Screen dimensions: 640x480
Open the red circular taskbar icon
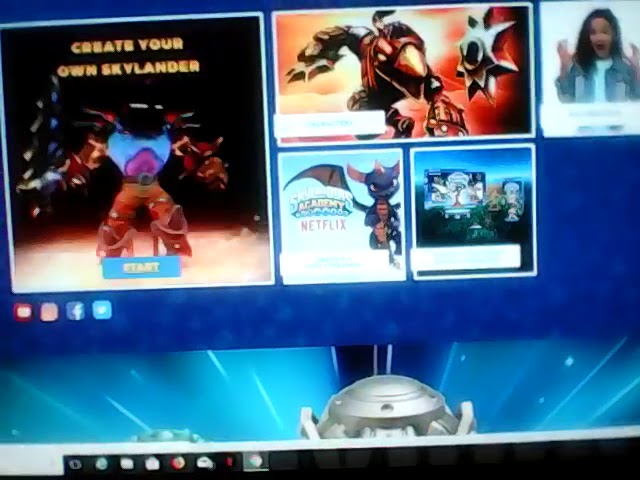click(x=178, y=463)
